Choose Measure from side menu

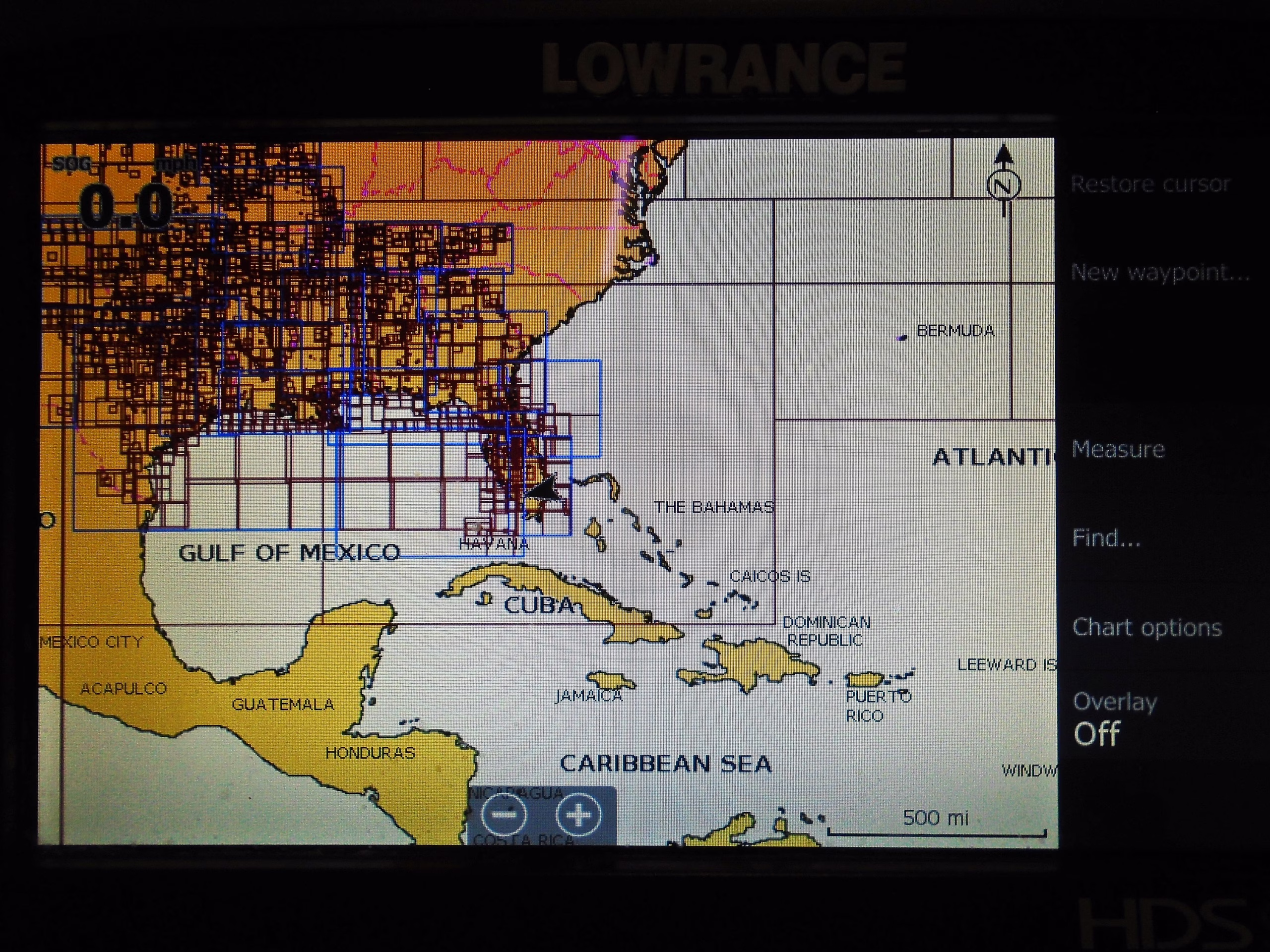point(1118,449)
